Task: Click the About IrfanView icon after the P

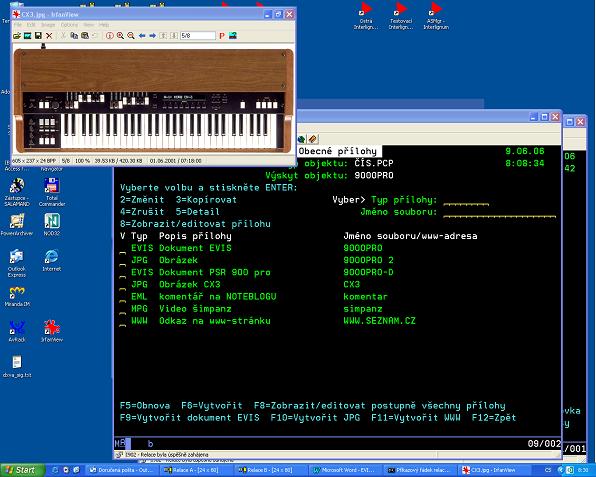Action: coord(233,36)
